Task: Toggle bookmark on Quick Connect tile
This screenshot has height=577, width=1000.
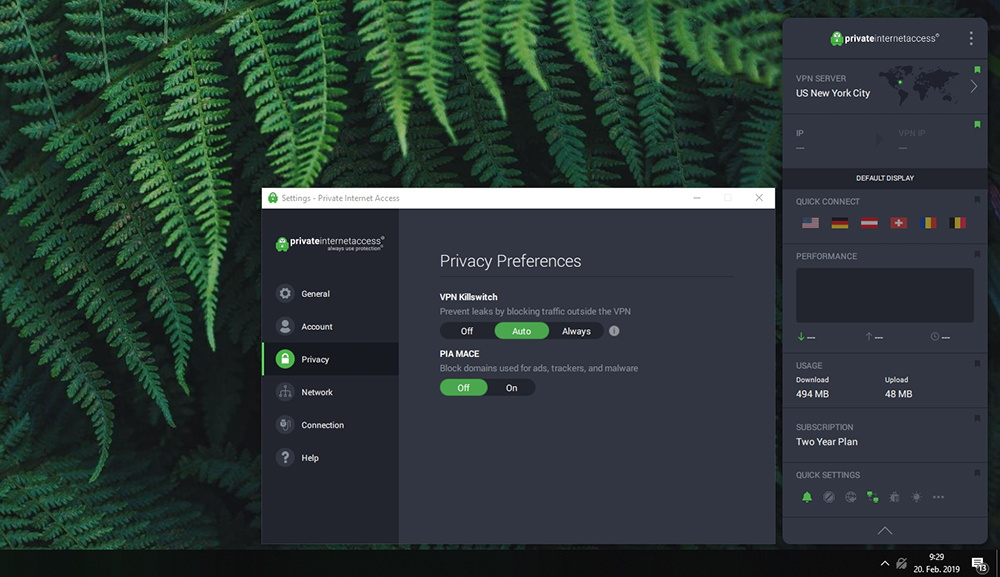Action: [977, 200]
